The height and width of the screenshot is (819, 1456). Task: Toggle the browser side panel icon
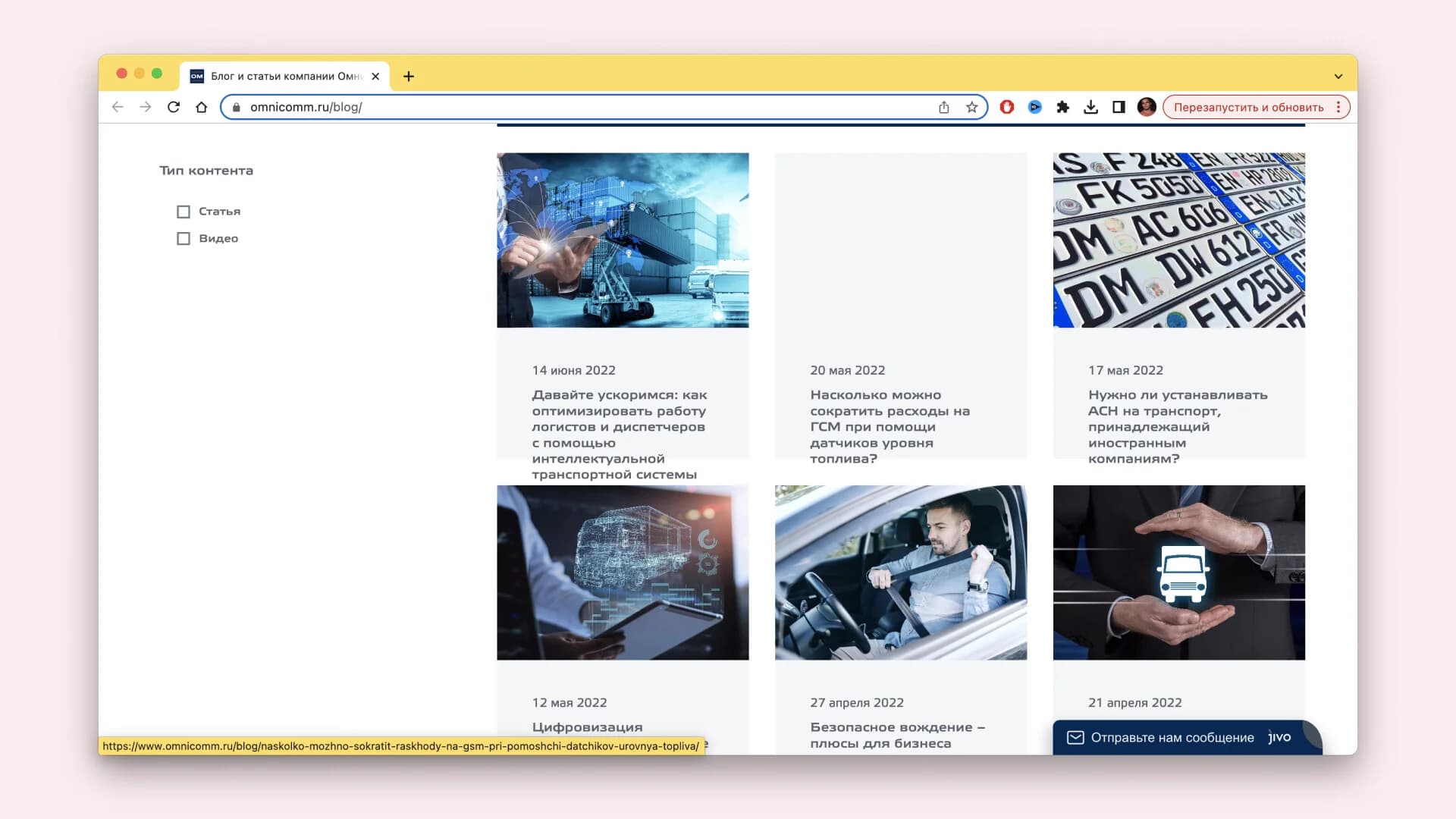(x=1119, y=107)
